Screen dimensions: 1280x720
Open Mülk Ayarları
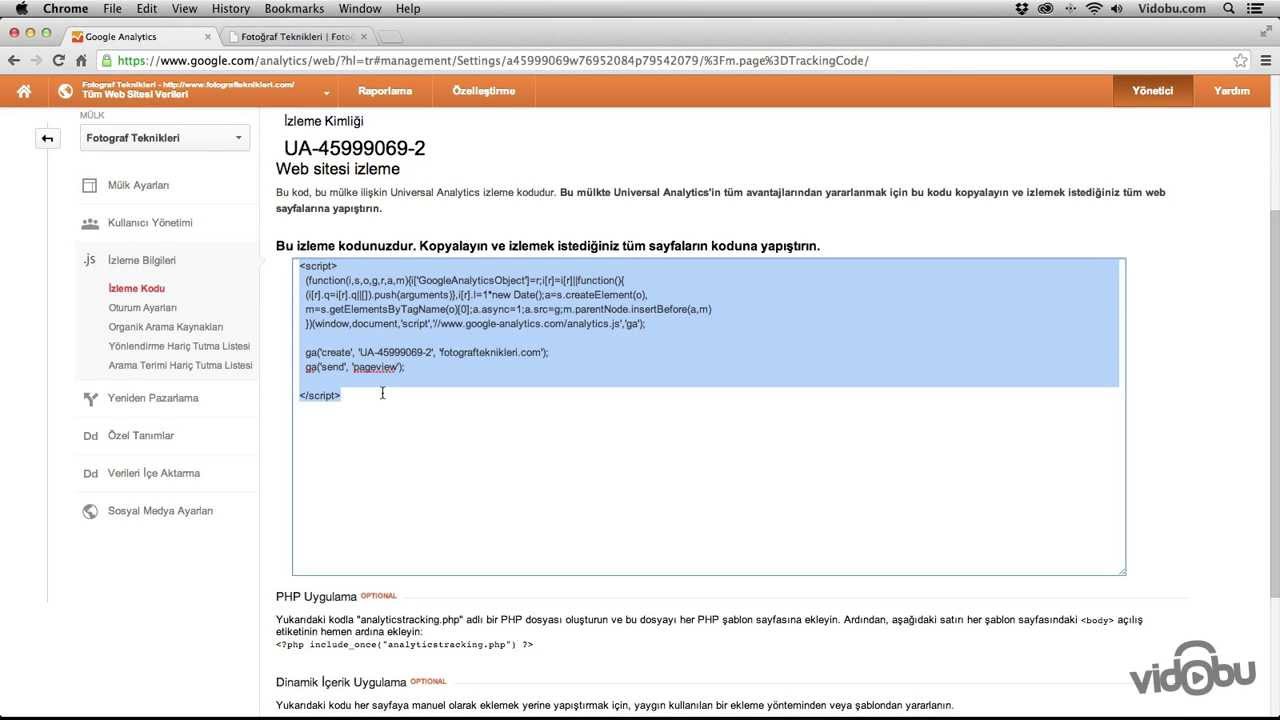(x=138, y=185)
